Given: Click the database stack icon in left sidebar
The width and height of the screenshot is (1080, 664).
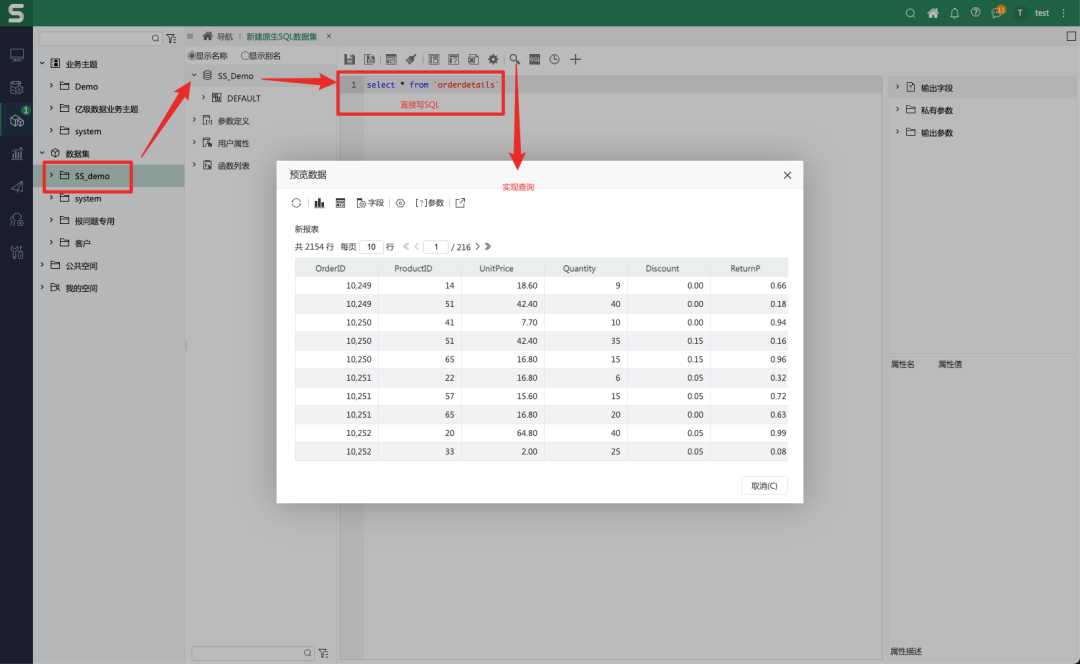Looking at the screenshot, I should coord(17,87).
